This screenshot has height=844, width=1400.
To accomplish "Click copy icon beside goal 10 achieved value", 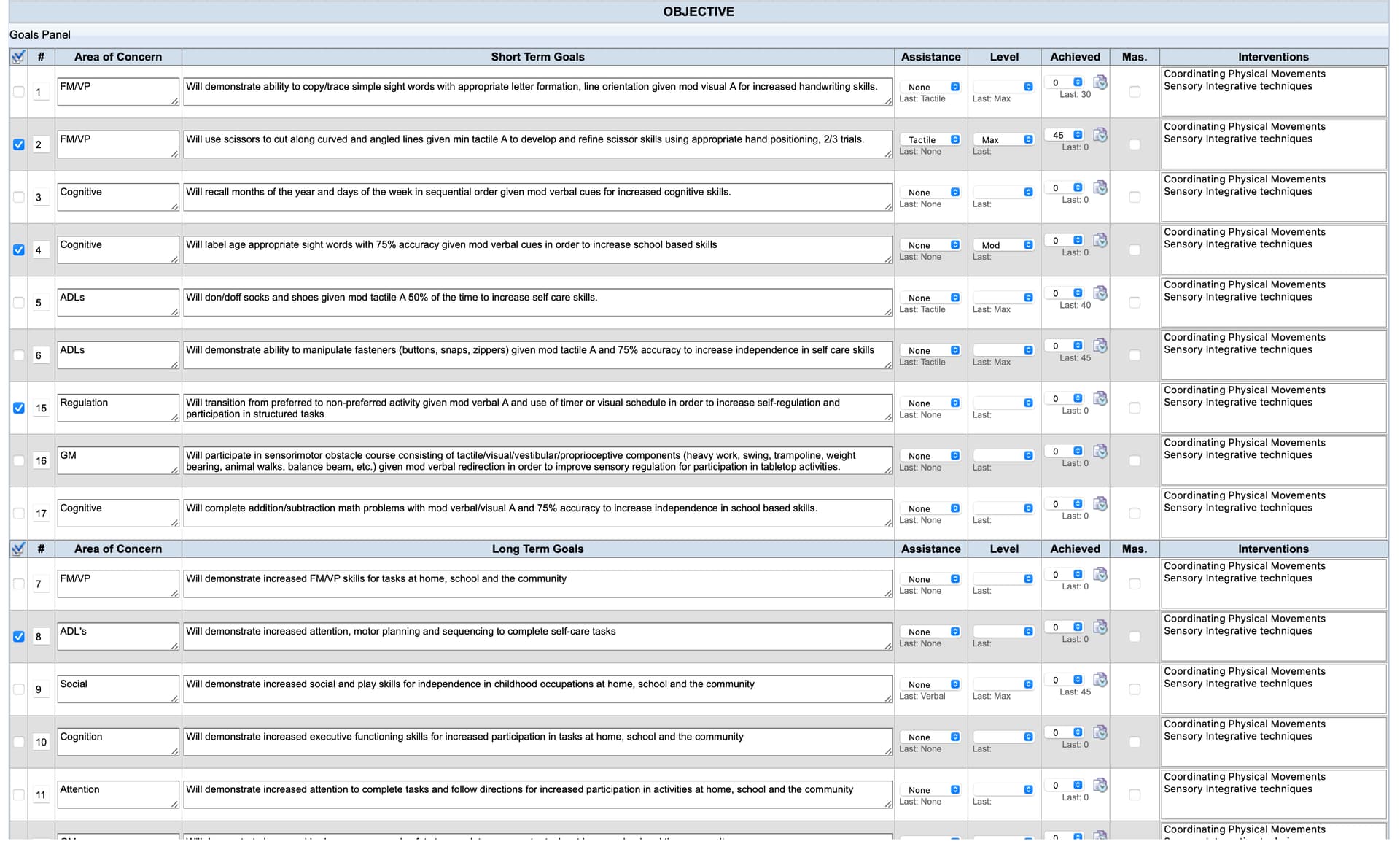I will point(1100,732).
